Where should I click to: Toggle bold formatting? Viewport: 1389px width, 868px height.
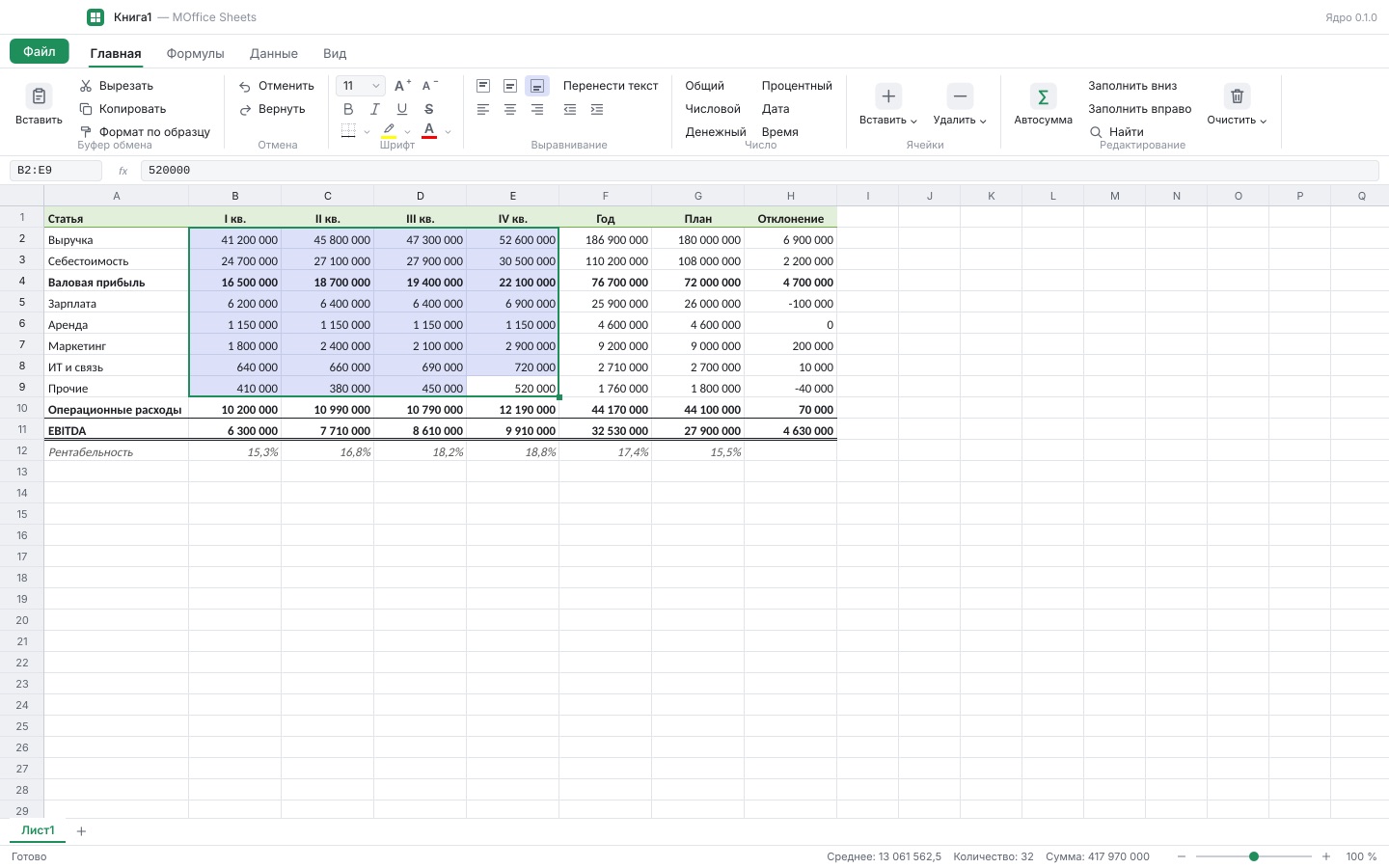point(348,109)
